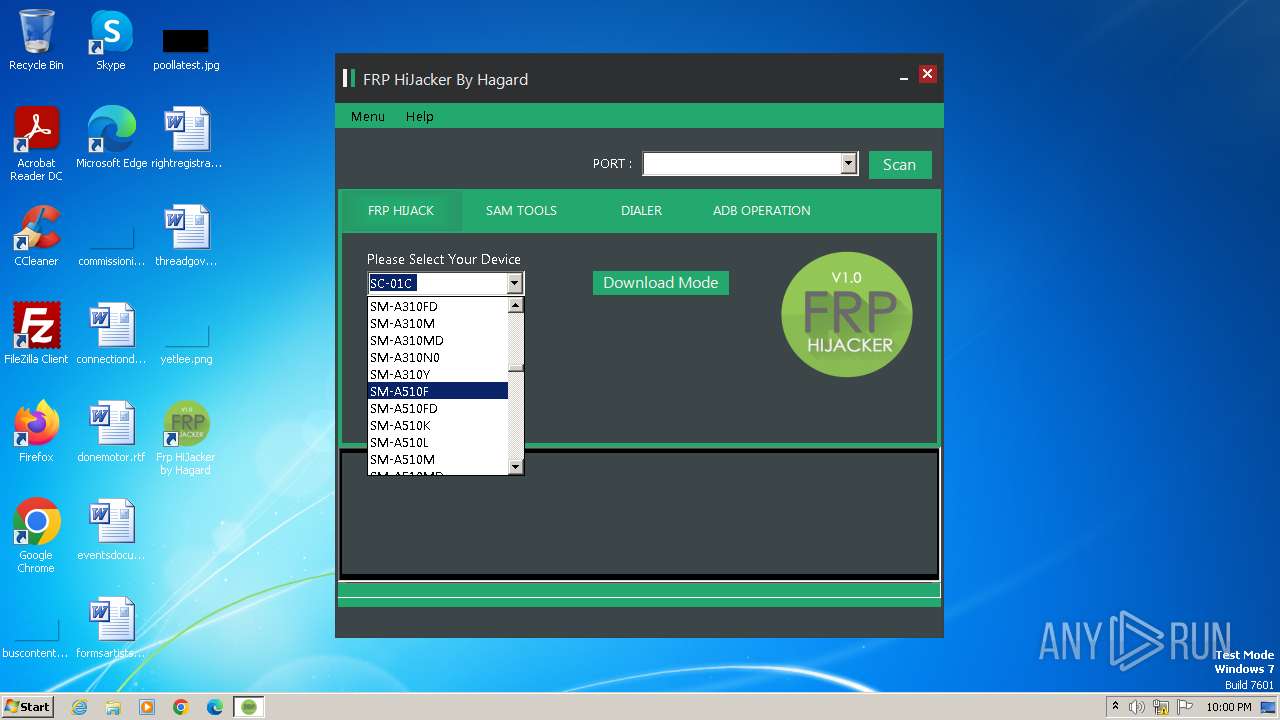Click the Scan button
Viewport: 1280px width, 720px height.
click(x=899, y=165)
